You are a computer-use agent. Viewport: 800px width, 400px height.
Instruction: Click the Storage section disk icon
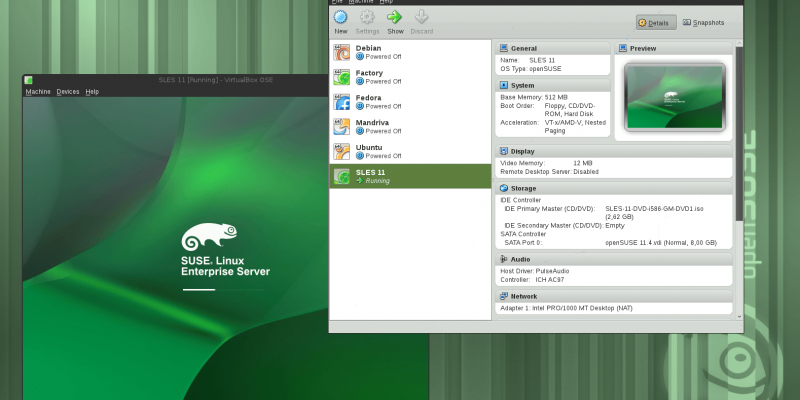click(x=504, y=188)
